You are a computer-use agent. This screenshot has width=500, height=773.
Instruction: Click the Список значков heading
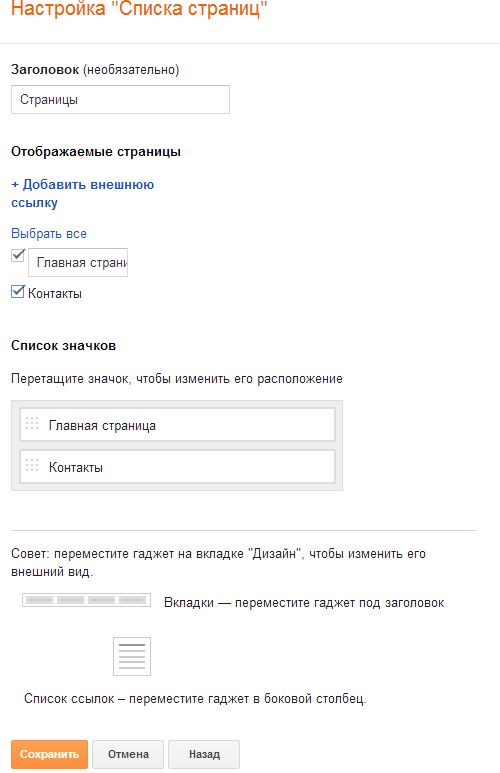coord(64,346)
